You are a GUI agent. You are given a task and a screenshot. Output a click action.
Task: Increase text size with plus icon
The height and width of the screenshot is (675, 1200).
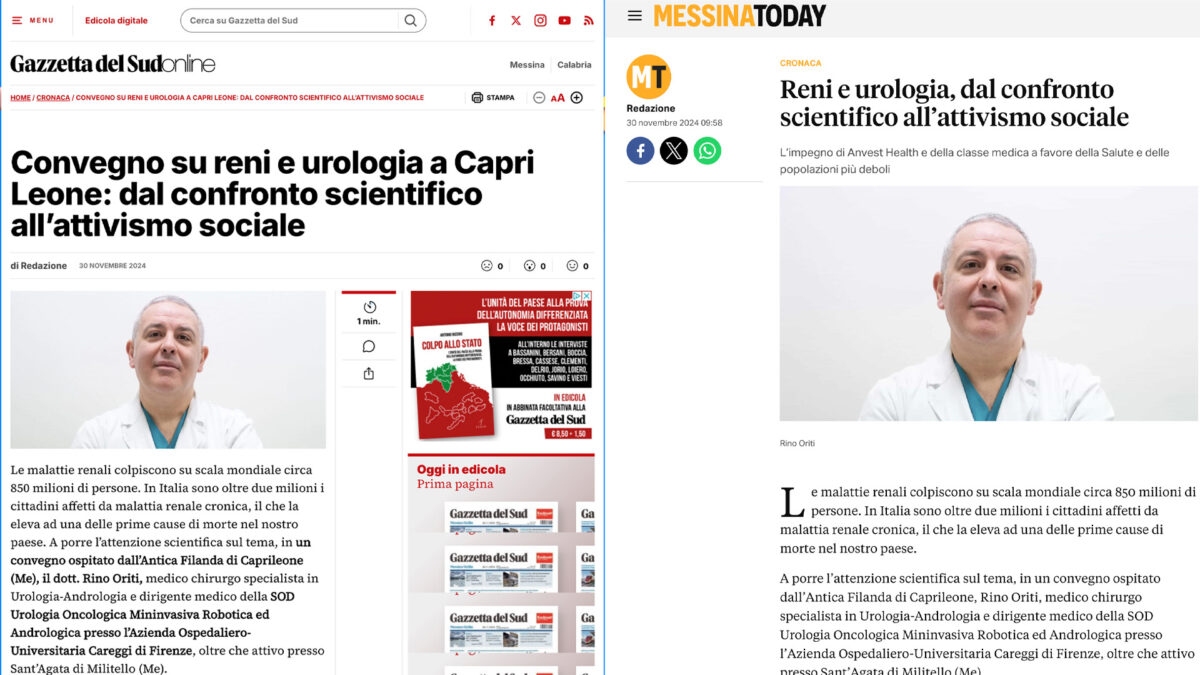click(x=576, y=97)
